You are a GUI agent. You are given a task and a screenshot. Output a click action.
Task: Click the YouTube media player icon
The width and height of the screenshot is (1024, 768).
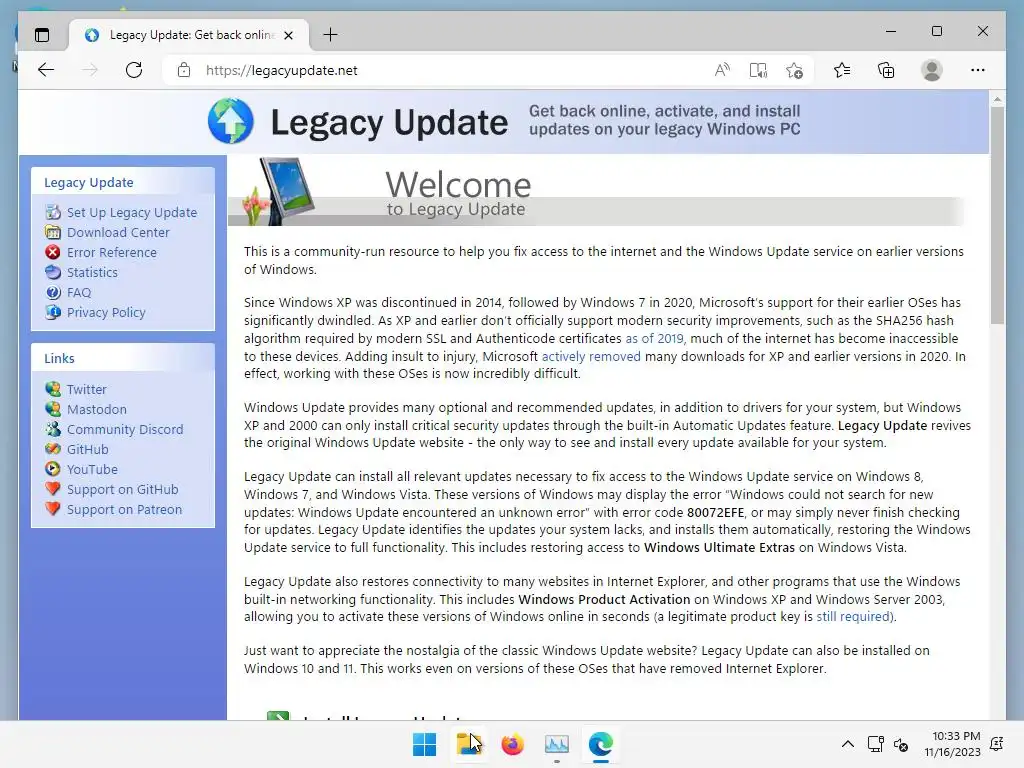53,470
